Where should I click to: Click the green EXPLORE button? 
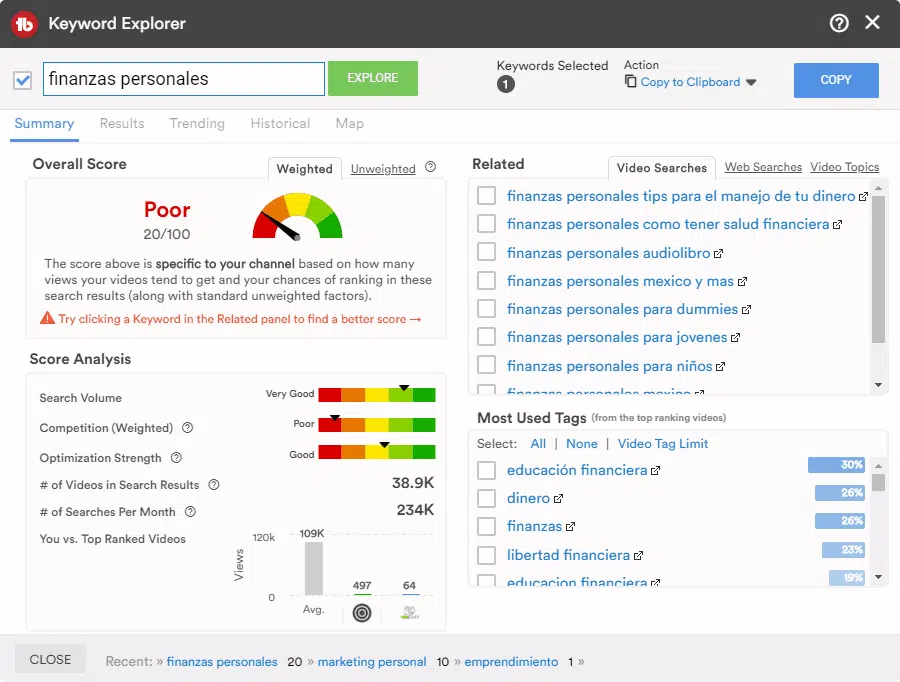click(373, 78)
